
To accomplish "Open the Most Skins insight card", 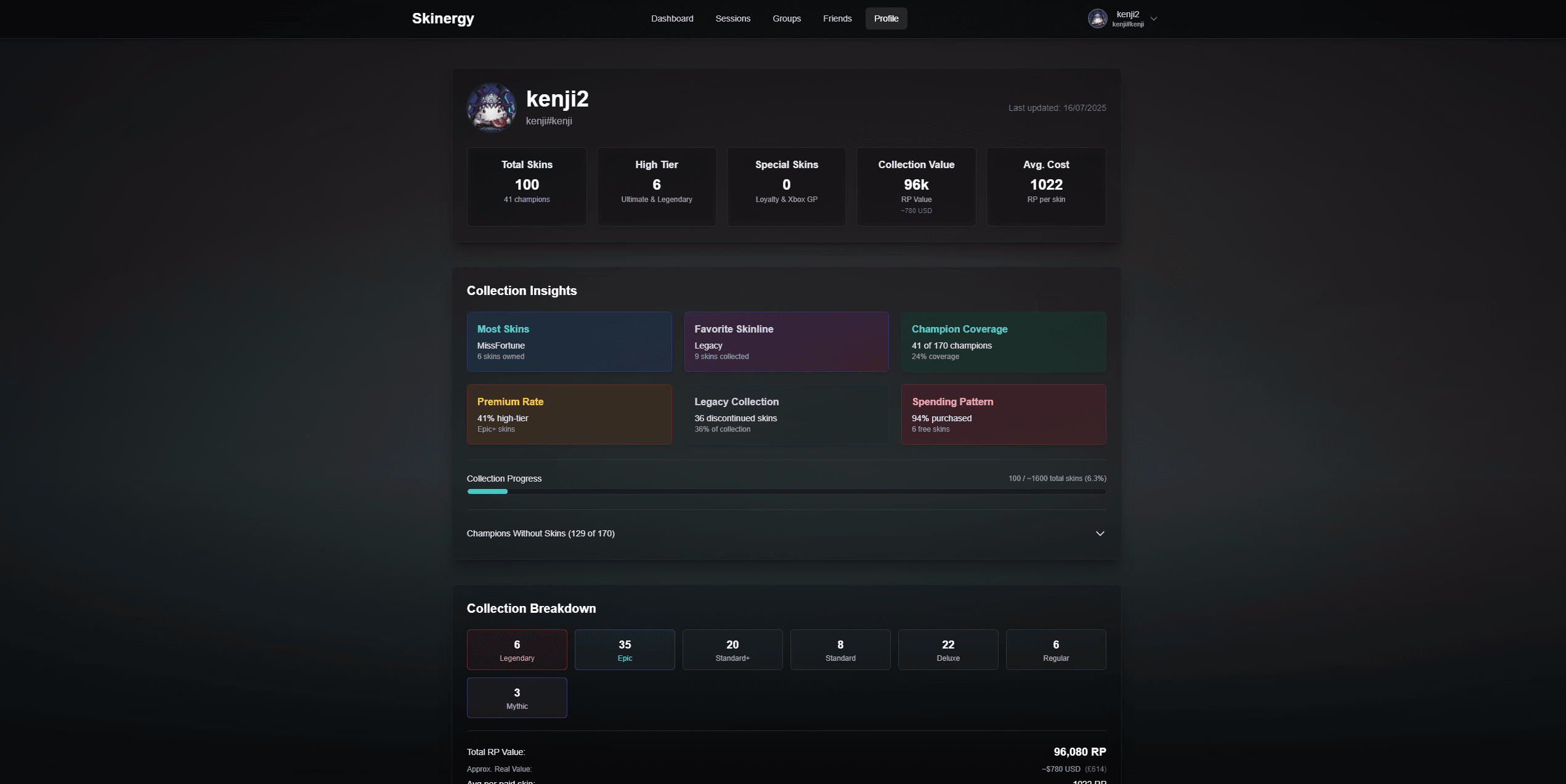I will pos(569,342).
